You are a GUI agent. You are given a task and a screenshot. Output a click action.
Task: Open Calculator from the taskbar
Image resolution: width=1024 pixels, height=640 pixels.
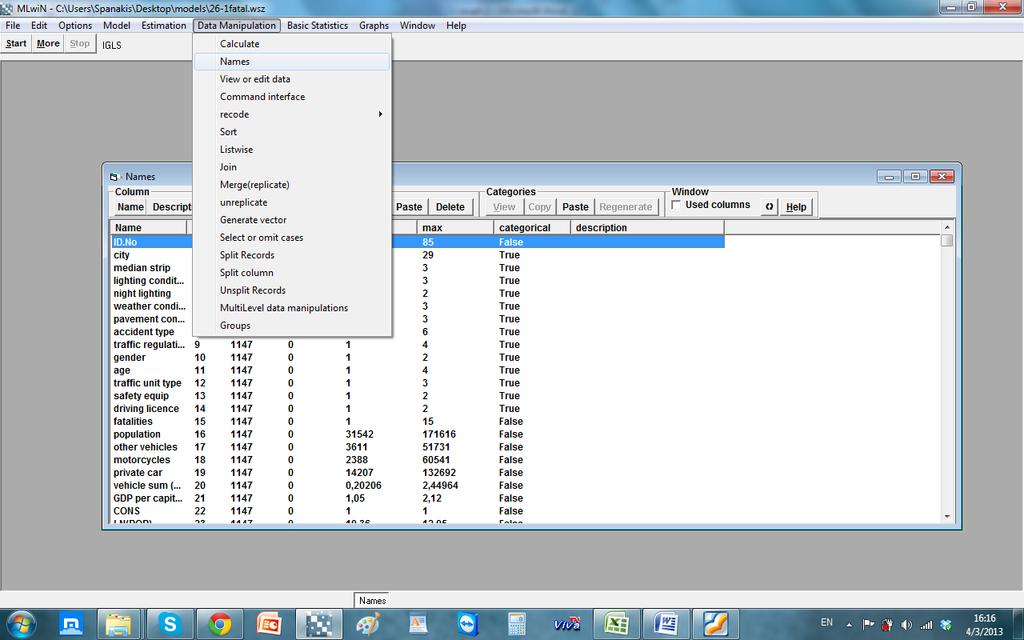tap(517, 624)
